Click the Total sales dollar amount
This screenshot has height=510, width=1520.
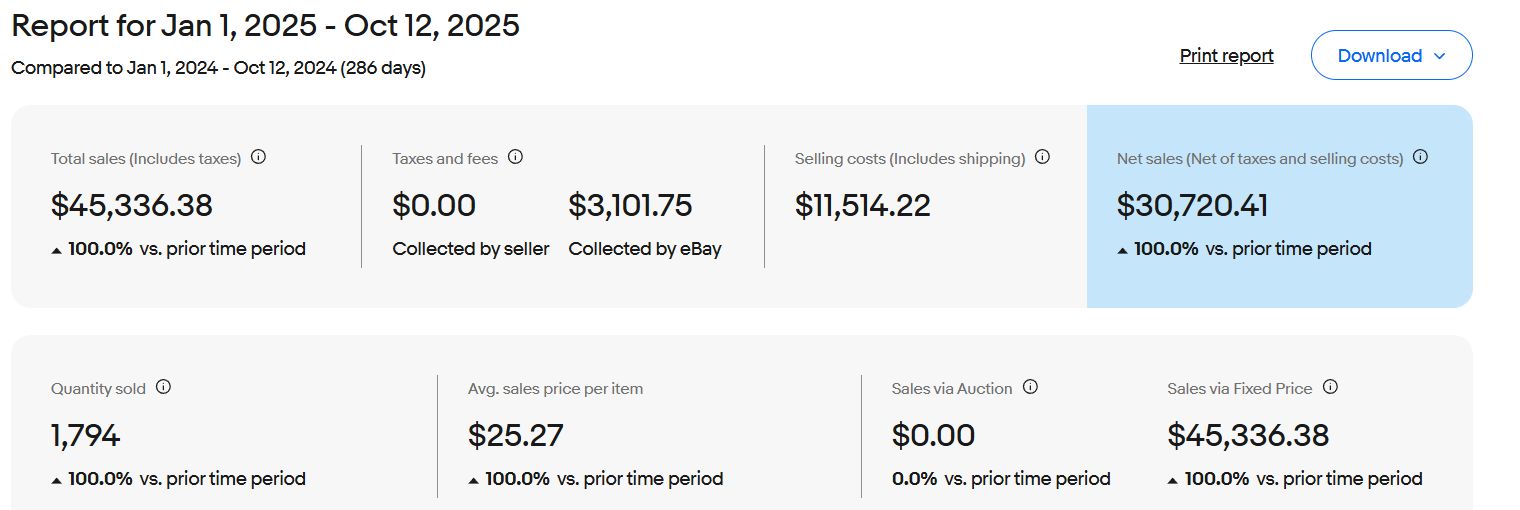132,206
